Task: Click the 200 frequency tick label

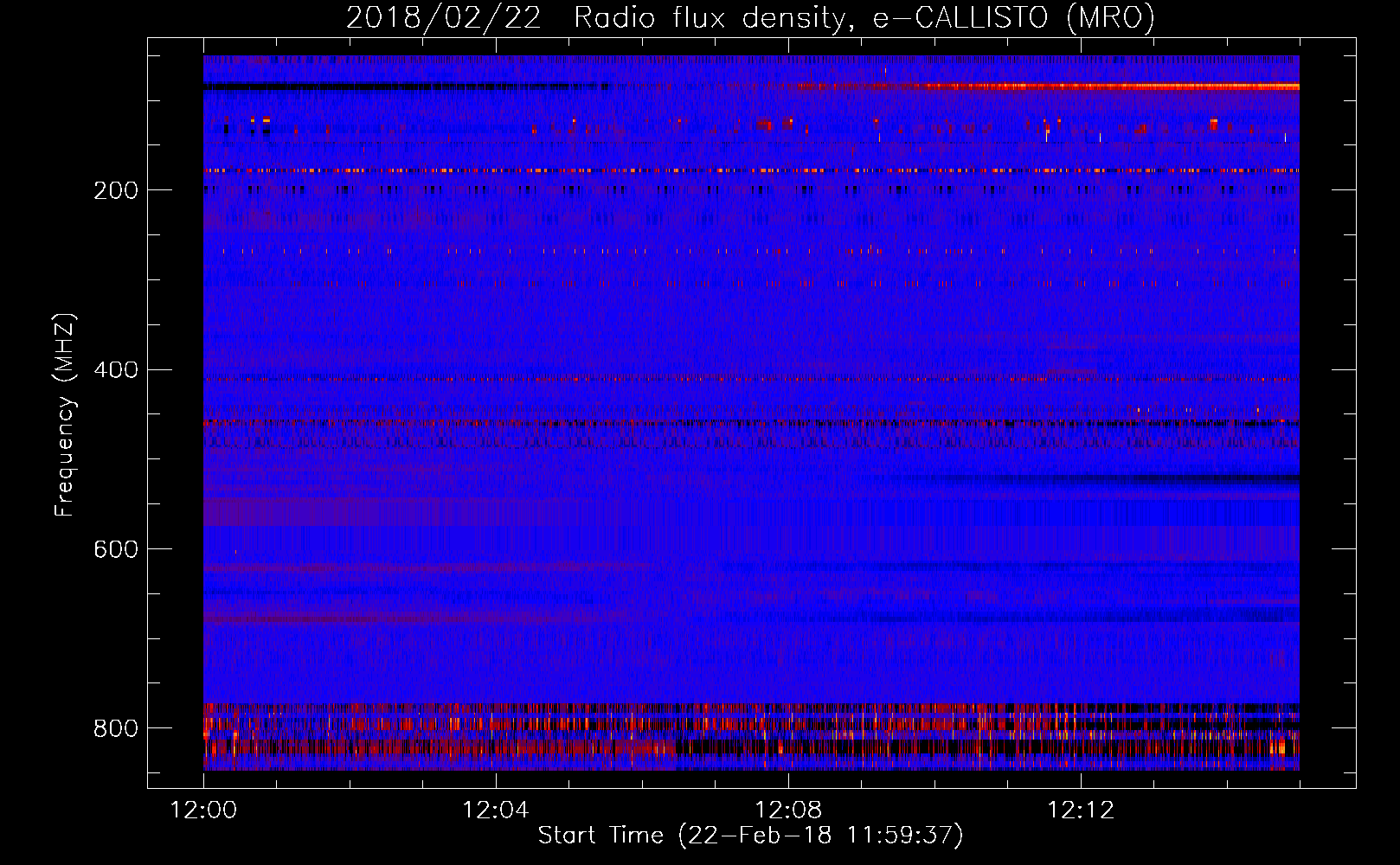Action: (116, 190)
